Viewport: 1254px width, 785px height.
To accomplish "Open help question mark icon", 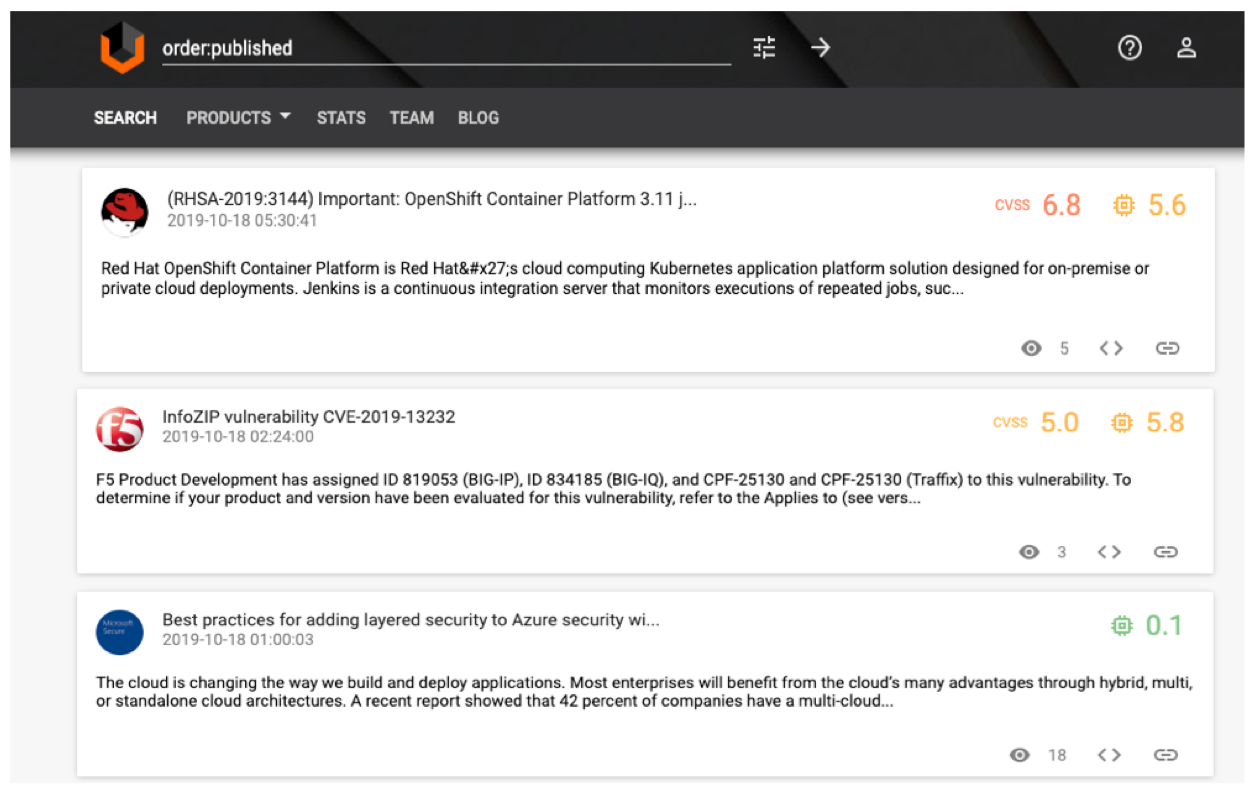I will (x=1130, y=47).
